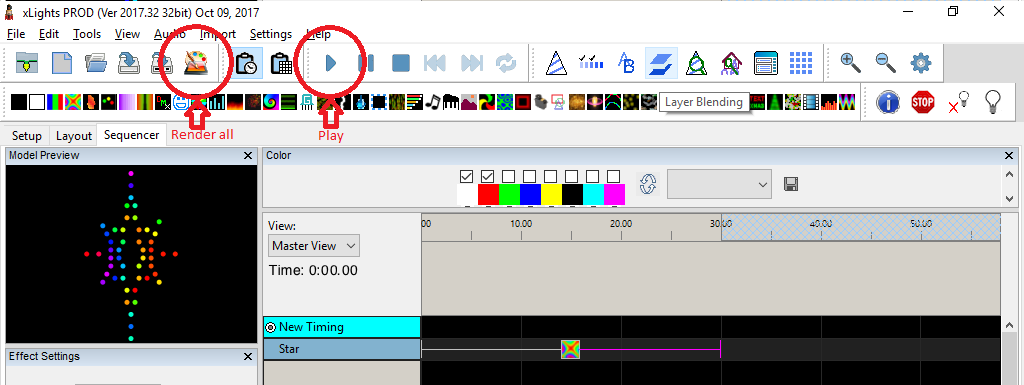The width and height of the screenshot is (1024, 385).
Task: Click the Save As disk-drive icon next to Render All
Action: (161, 63)
